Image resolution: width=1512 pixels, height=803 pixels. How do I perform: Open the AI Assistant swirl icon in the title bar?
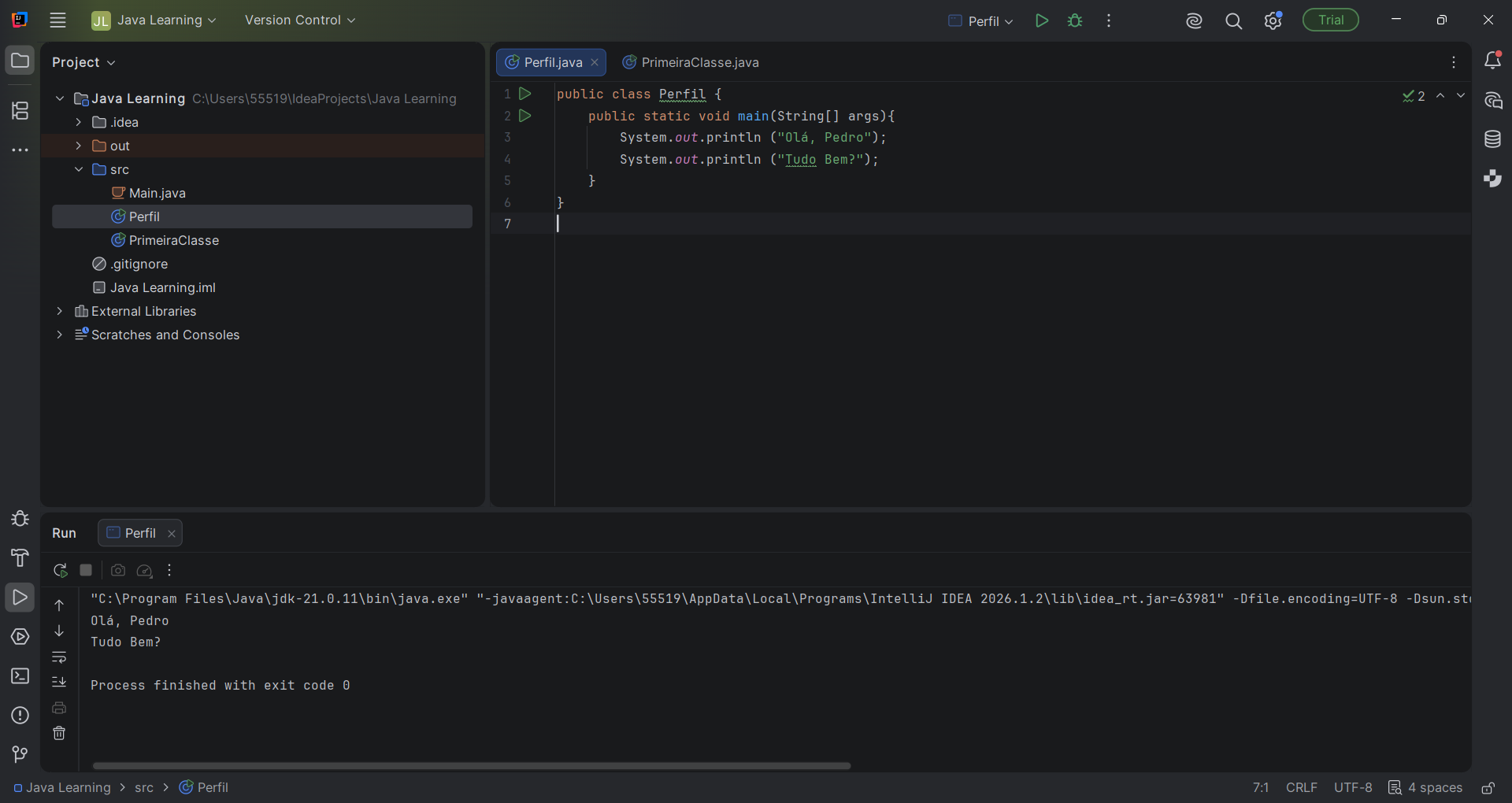pos(1194,21)
